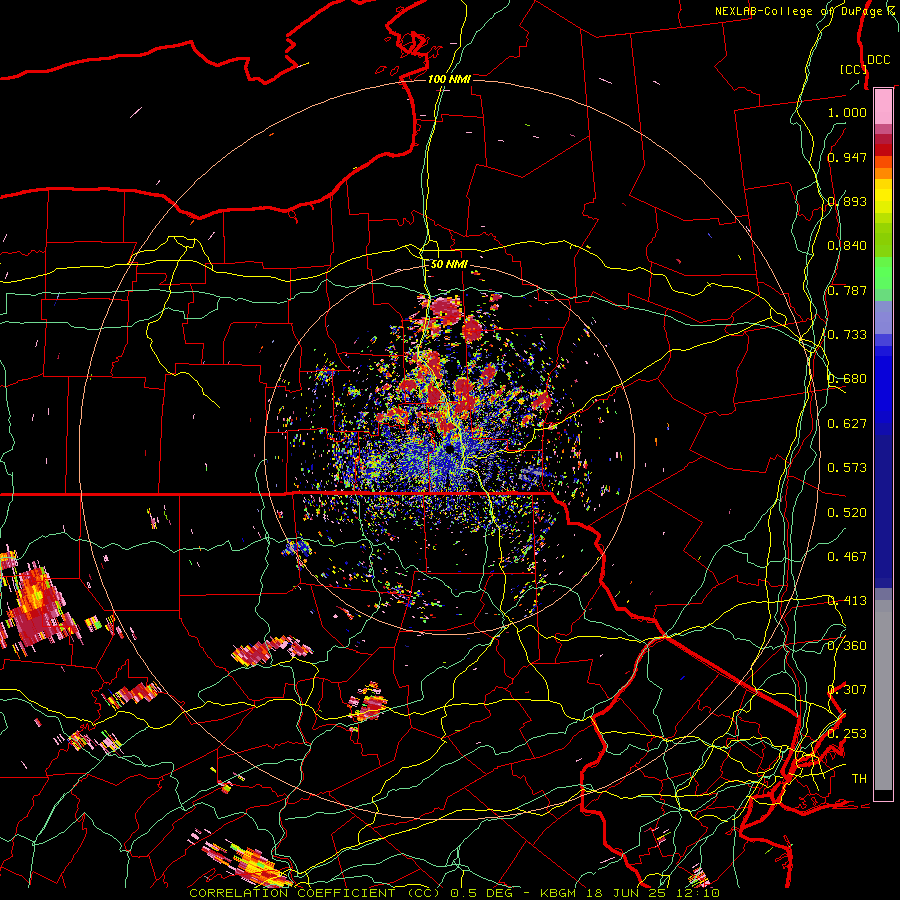The height and width of the screenshot is (900, 900).
Task: Click the 12:10 timestamp text
Action: 698,893
